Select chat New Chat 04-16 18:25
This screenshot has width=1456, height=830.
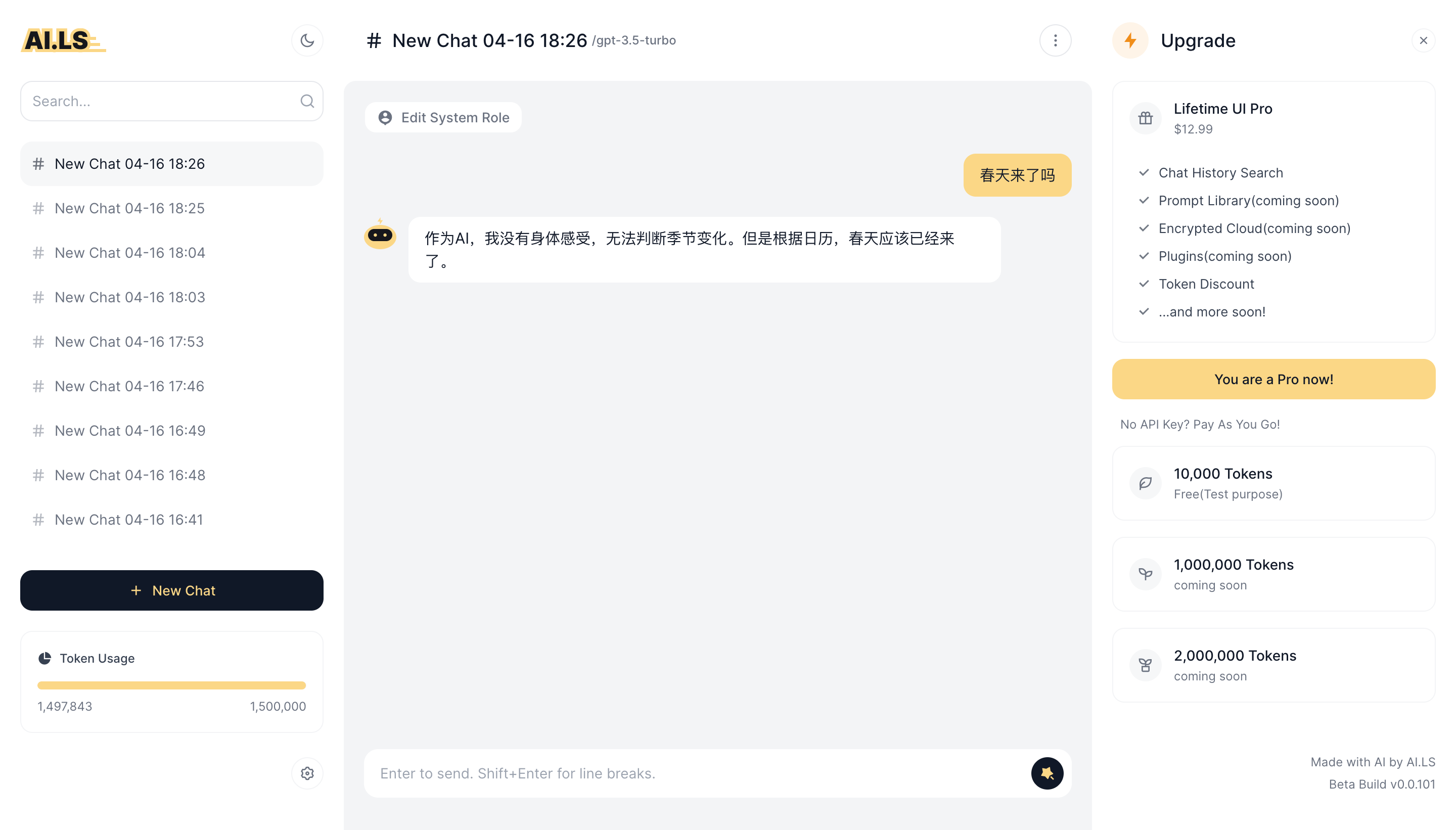tap(130, 208)
